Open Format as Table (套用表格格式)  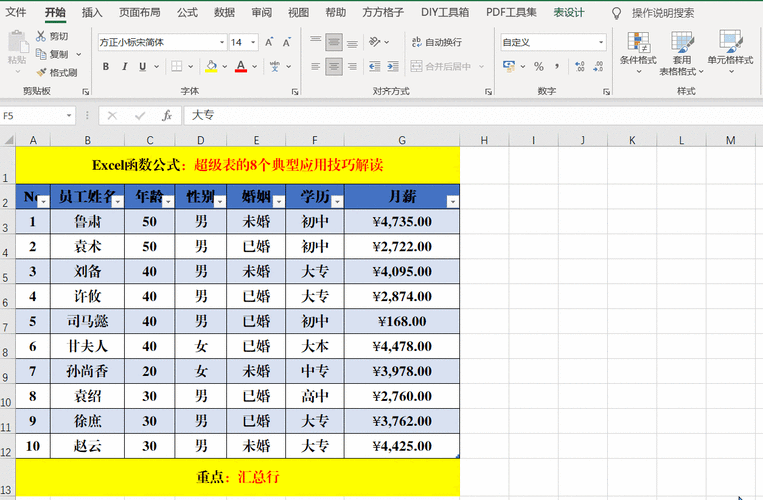[x=682, y=53]
